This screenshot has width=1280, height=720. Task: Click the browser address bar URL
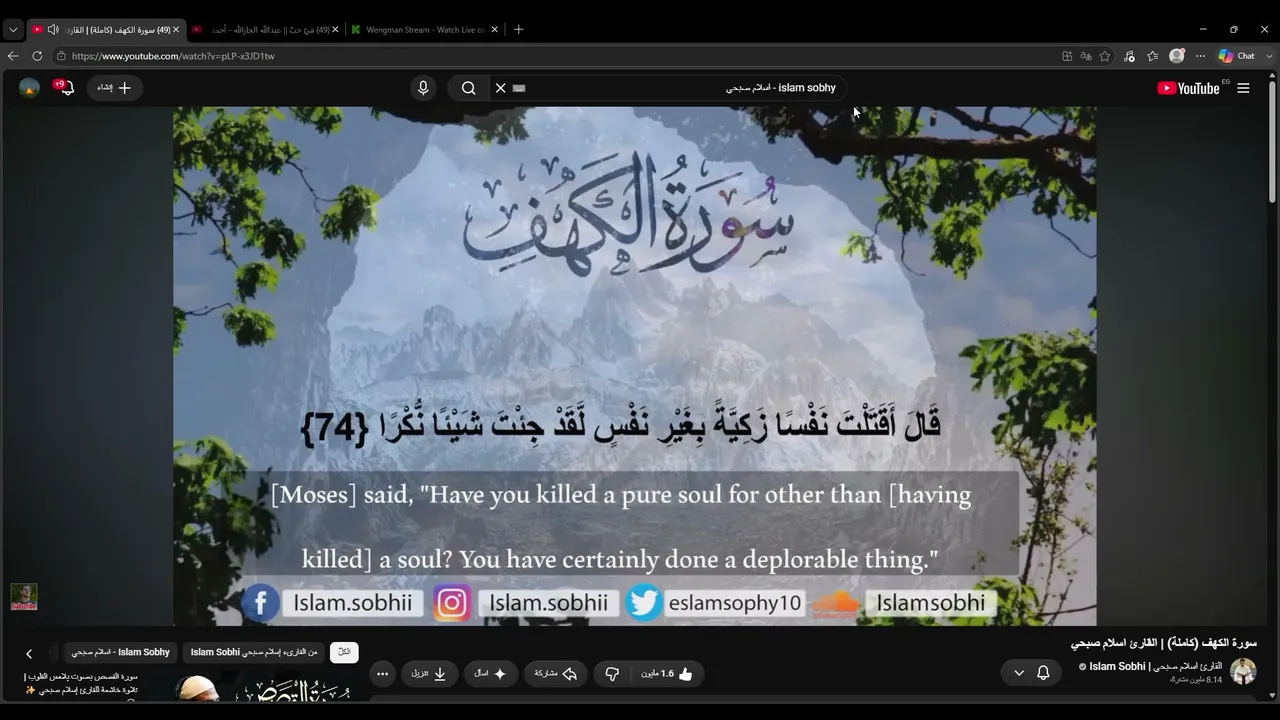point(173,56)
